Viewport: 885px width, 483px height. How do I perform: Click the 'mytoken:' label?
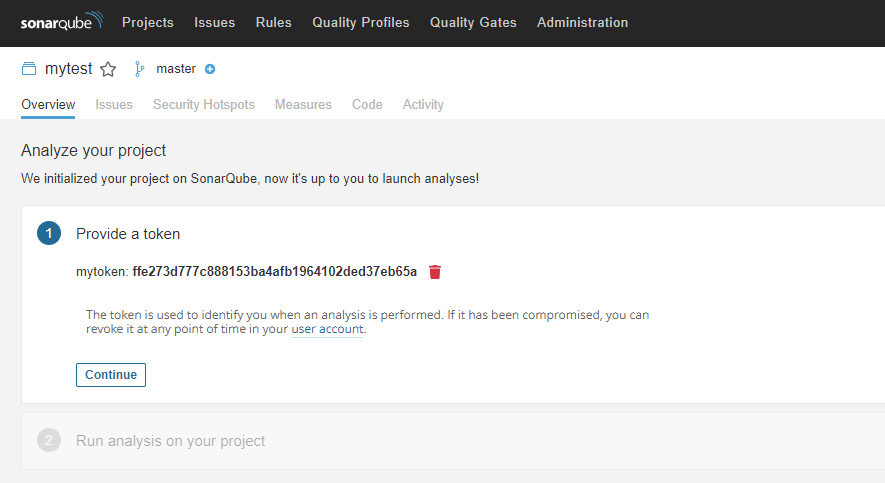(102, 272)
